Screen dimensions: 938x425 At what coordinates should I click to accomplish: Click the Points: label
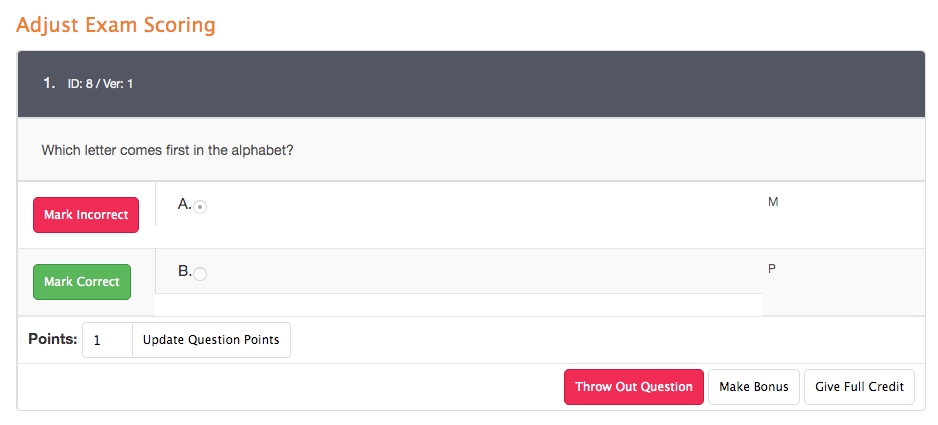[x=52, y=339]
